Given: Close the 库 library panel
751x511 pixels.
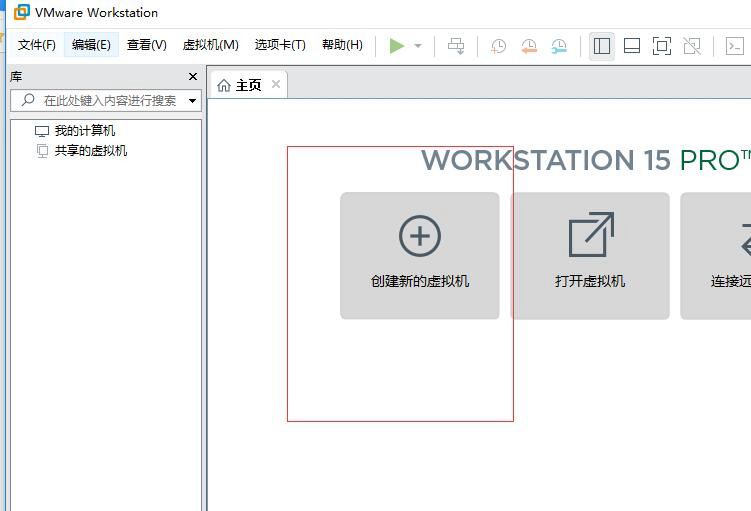Looking at the screenshot, I should click(193, 77).
